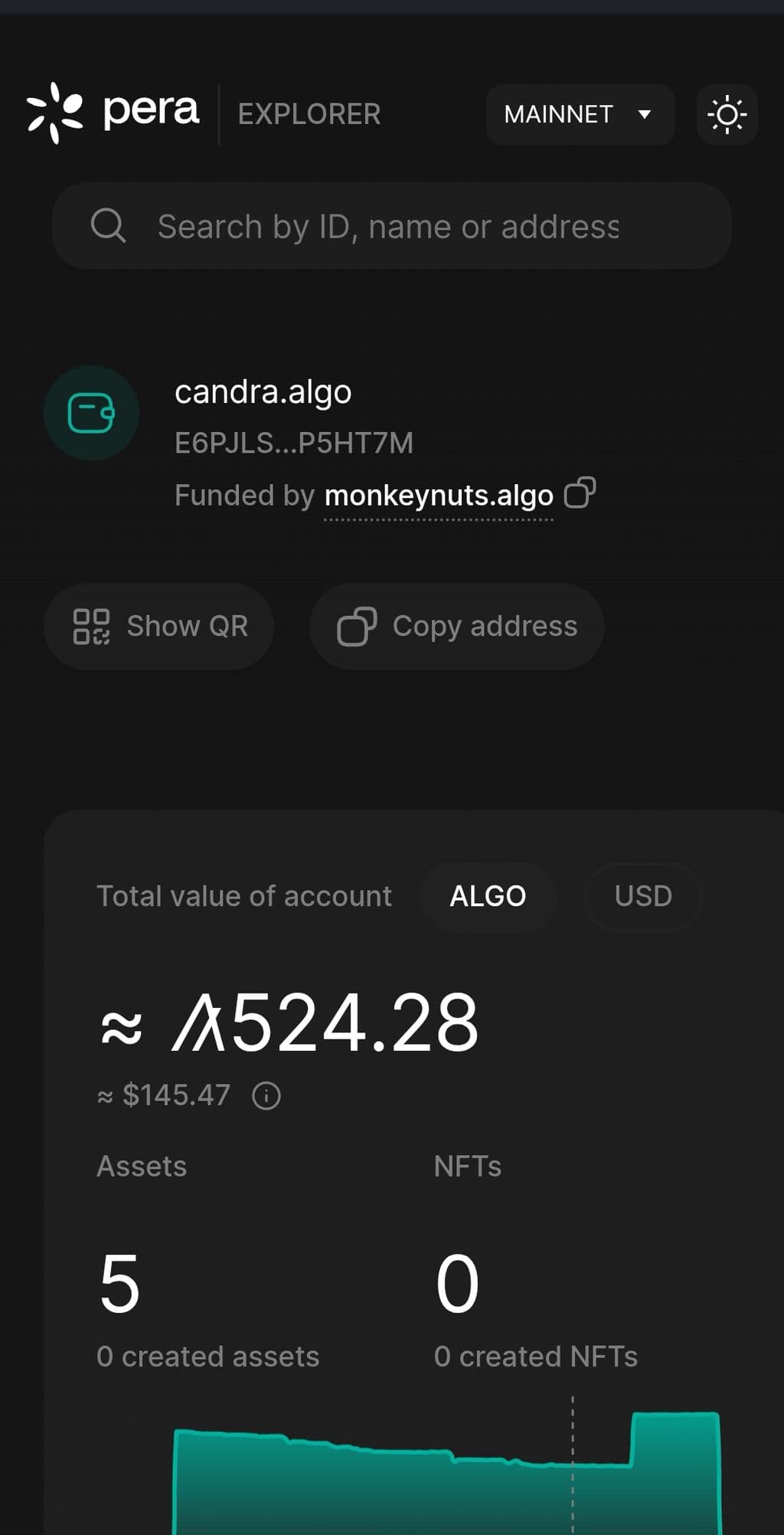
Task: Click the pera wordmark text
Action: click(x=151, y=112)
